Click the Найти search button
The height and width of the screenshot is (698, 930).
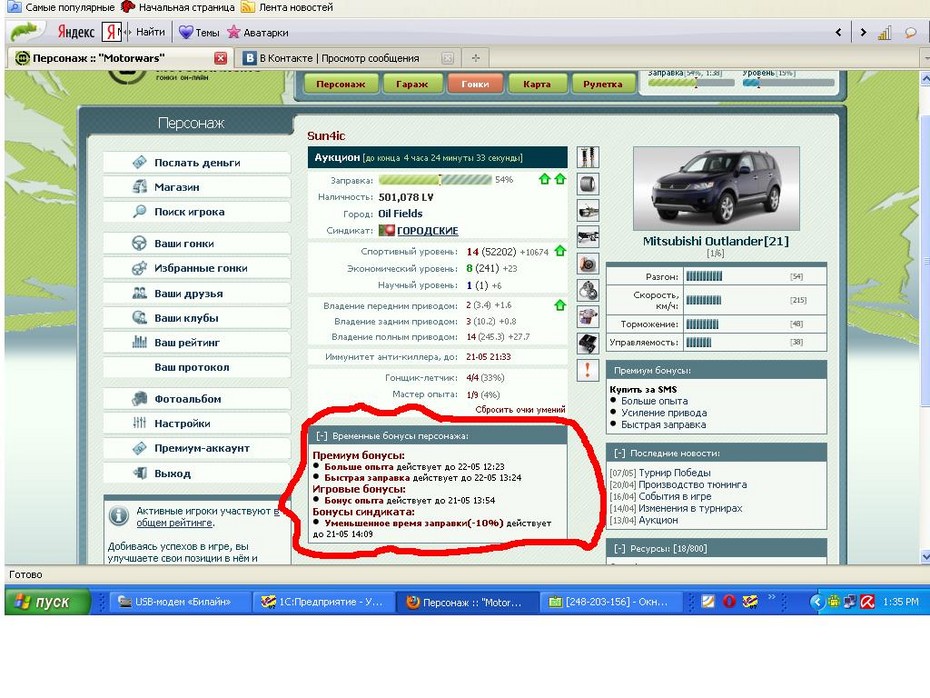point(150,32)
